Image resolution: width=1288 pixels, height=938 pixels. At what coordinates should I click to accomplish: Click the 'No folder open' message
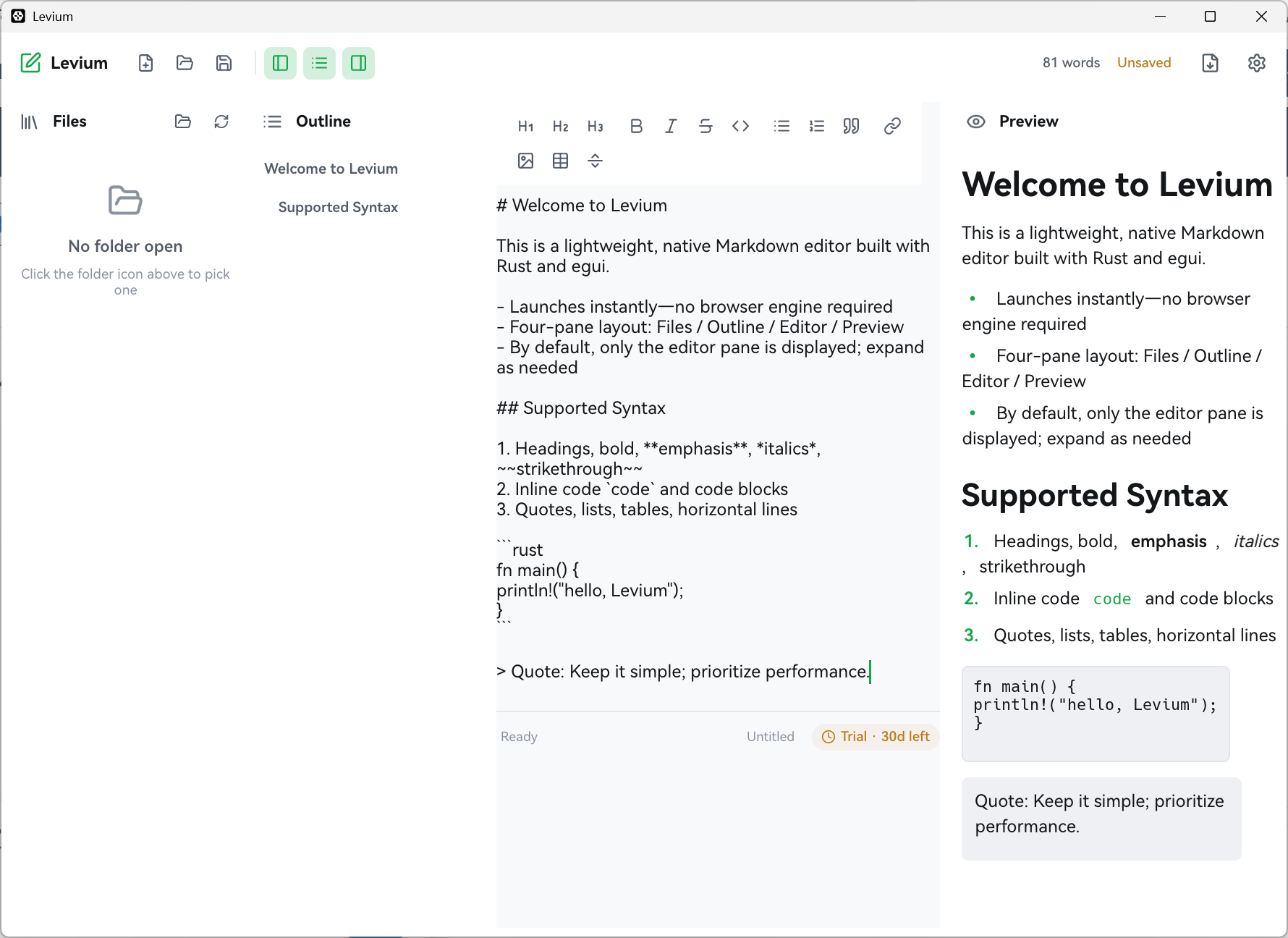click(x=125, y=247)
